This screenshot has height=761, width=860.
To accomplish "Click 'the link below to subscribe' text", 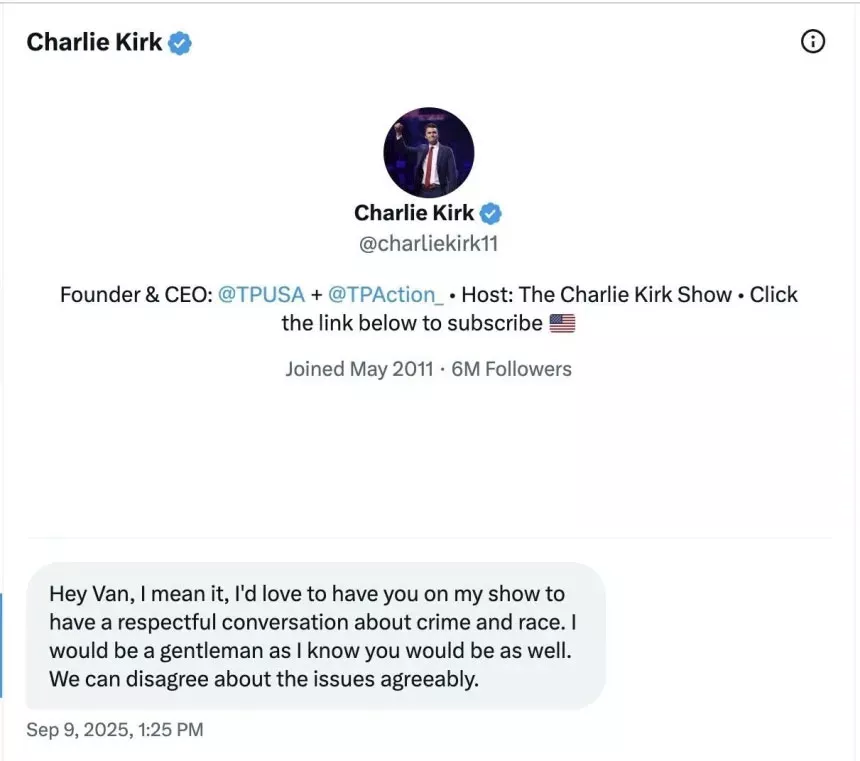I will [x=412, y=323].
